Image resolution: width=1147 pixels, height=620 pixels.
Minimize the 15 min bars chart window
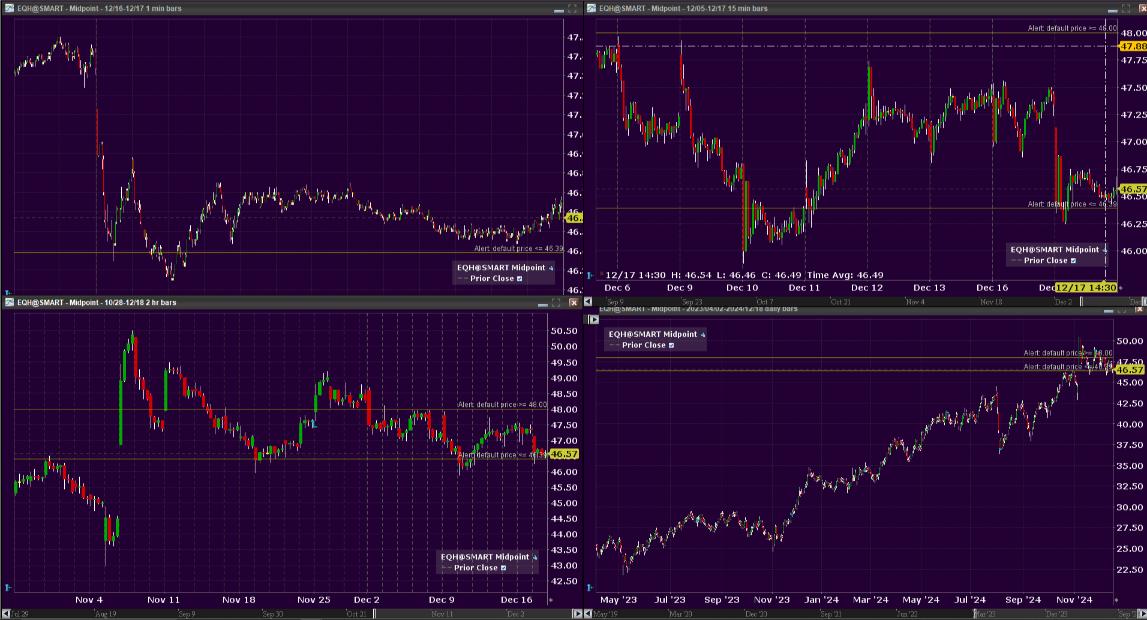1112,9
